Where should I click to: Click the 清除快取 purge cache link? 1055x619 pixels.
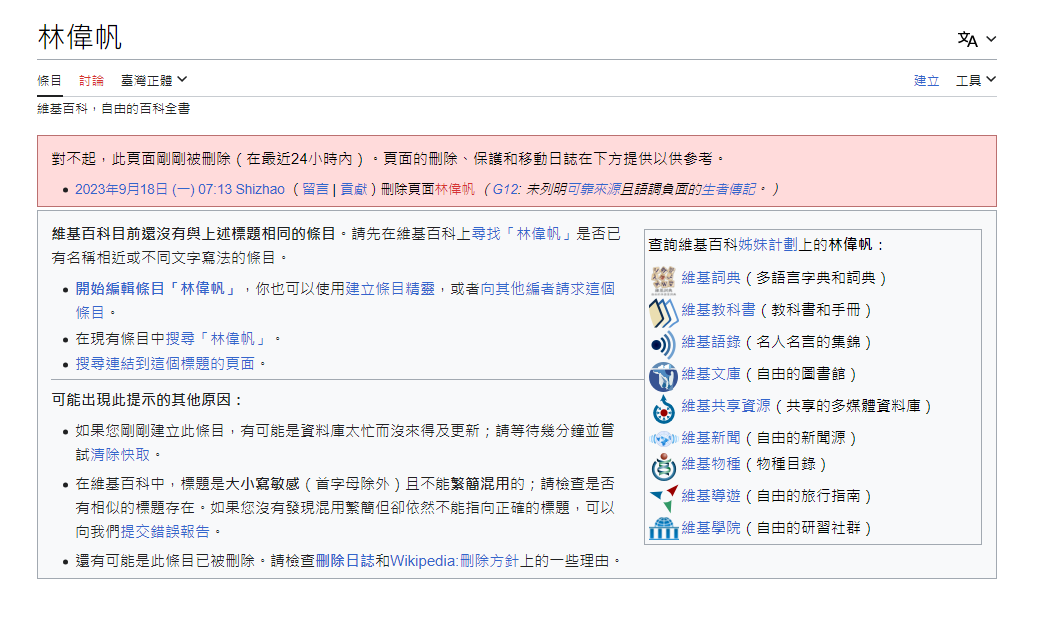pos(120,455)
